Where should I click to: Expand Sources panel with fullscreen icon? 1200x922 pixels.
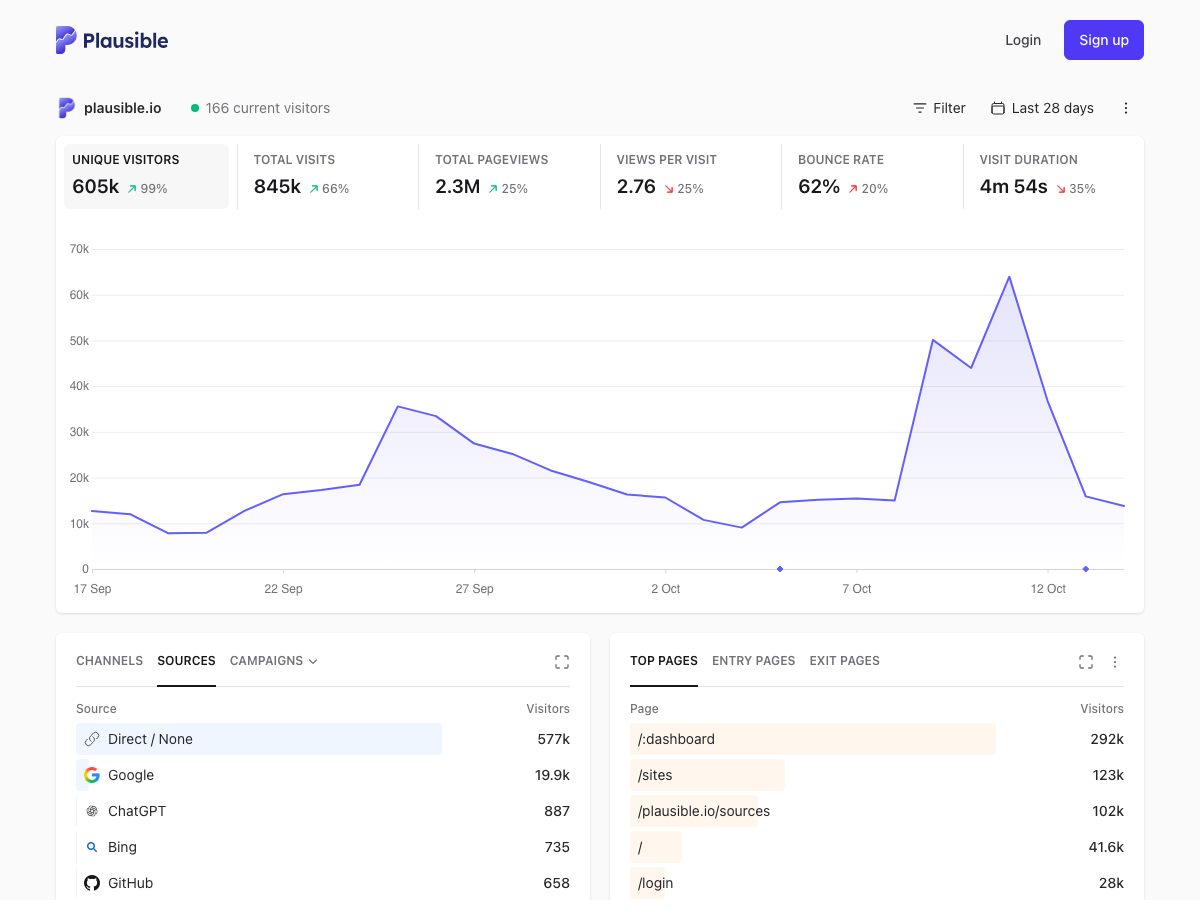point(562,662)
